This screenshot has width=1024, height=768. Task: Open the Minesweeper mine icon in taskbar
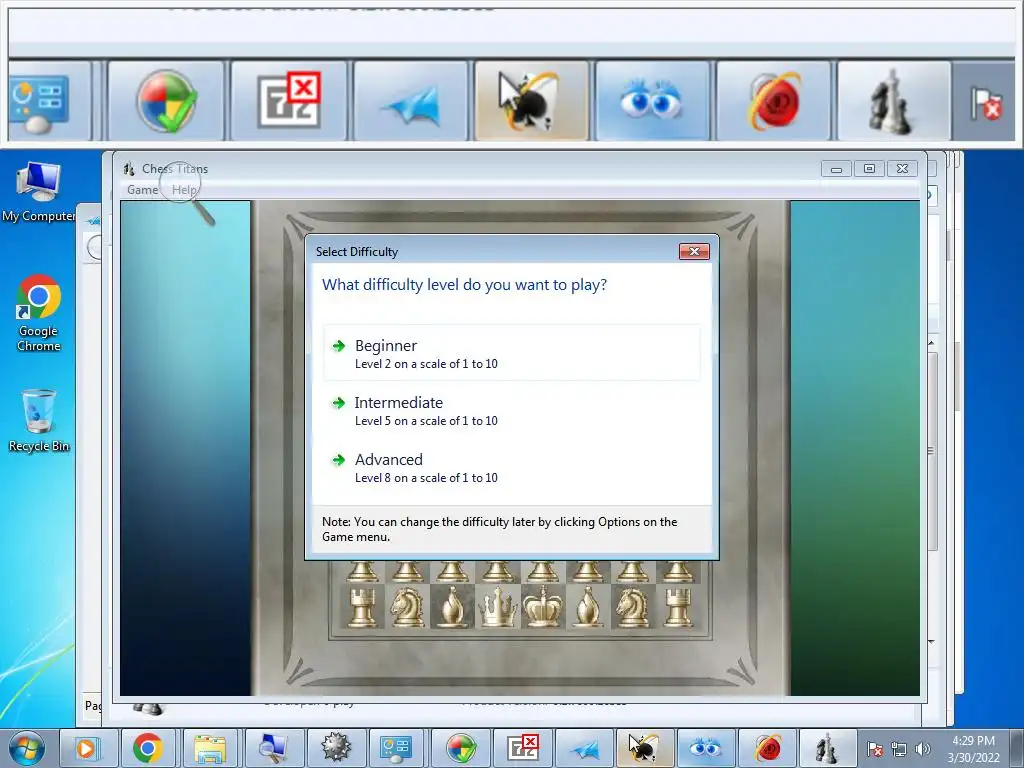[334, 748]
